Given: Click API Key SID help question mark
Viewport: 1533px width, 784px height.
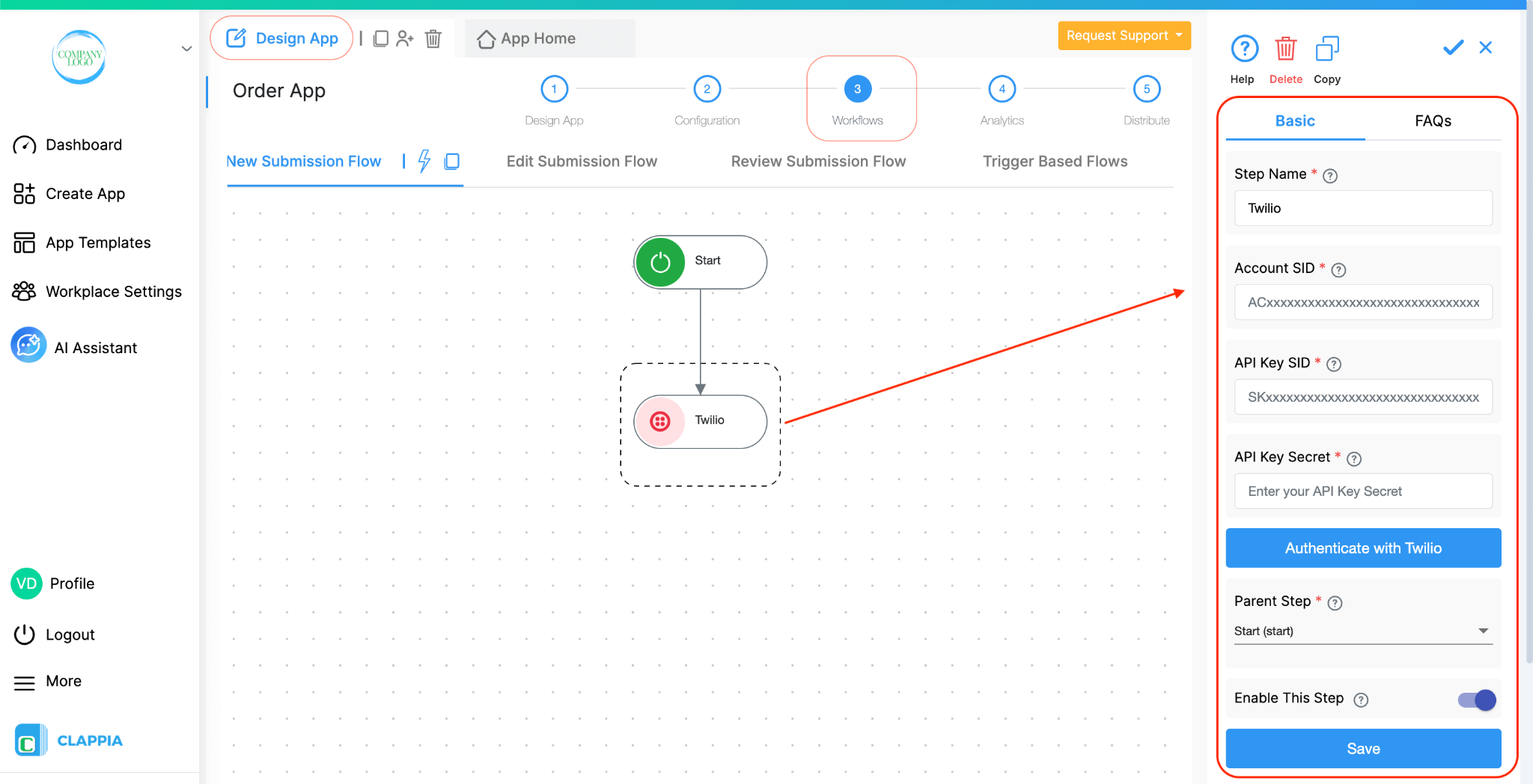Looking at the screenshot, I should (x=1334, y=364).
